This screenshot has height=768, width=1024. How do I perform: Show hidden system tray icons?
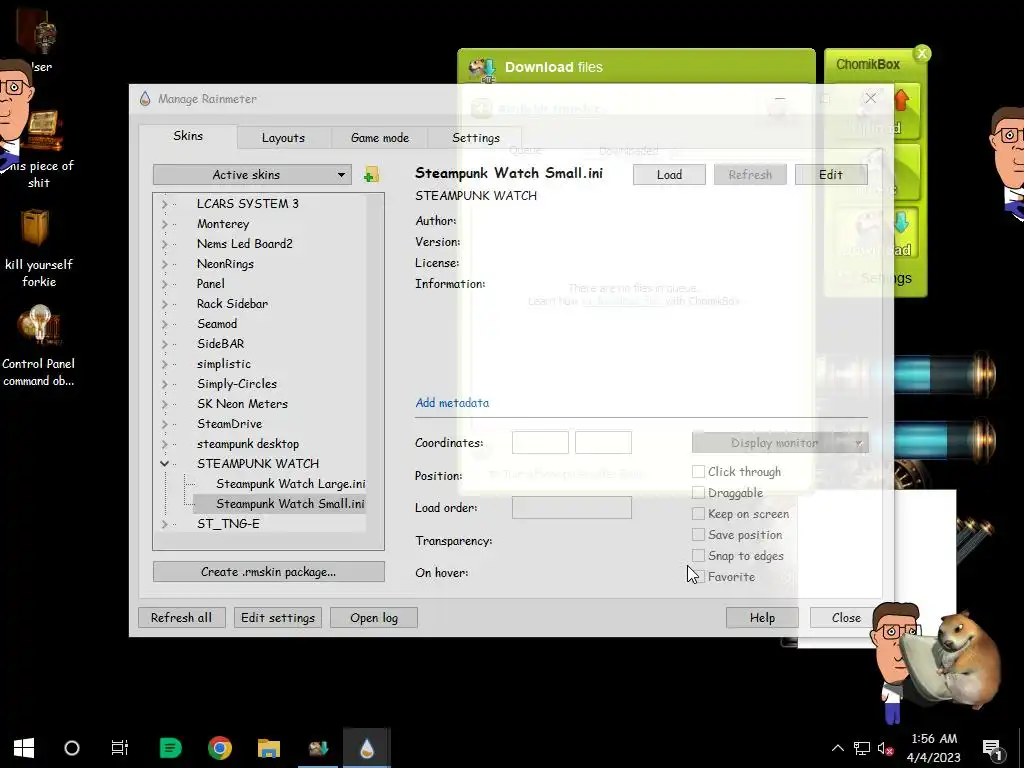[837, 748]
